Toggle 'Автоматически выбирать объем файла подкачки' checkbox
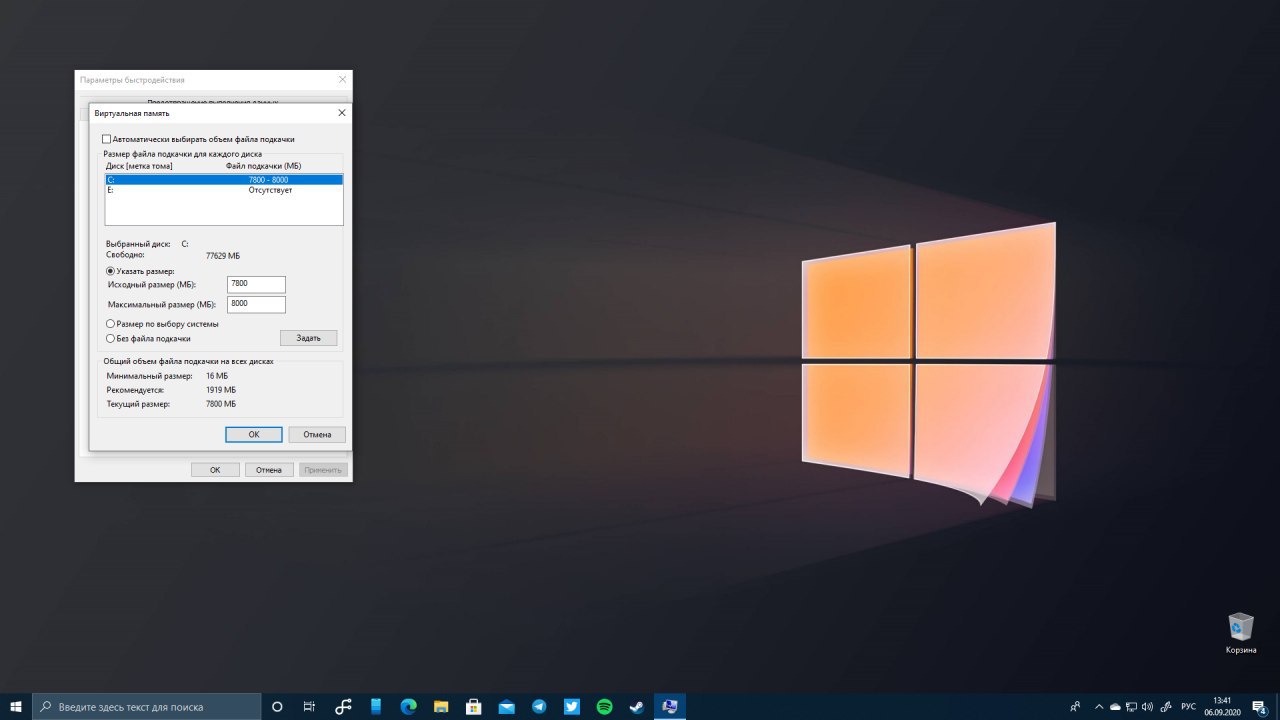This screenshot has width=1280, height=720. 107,139
